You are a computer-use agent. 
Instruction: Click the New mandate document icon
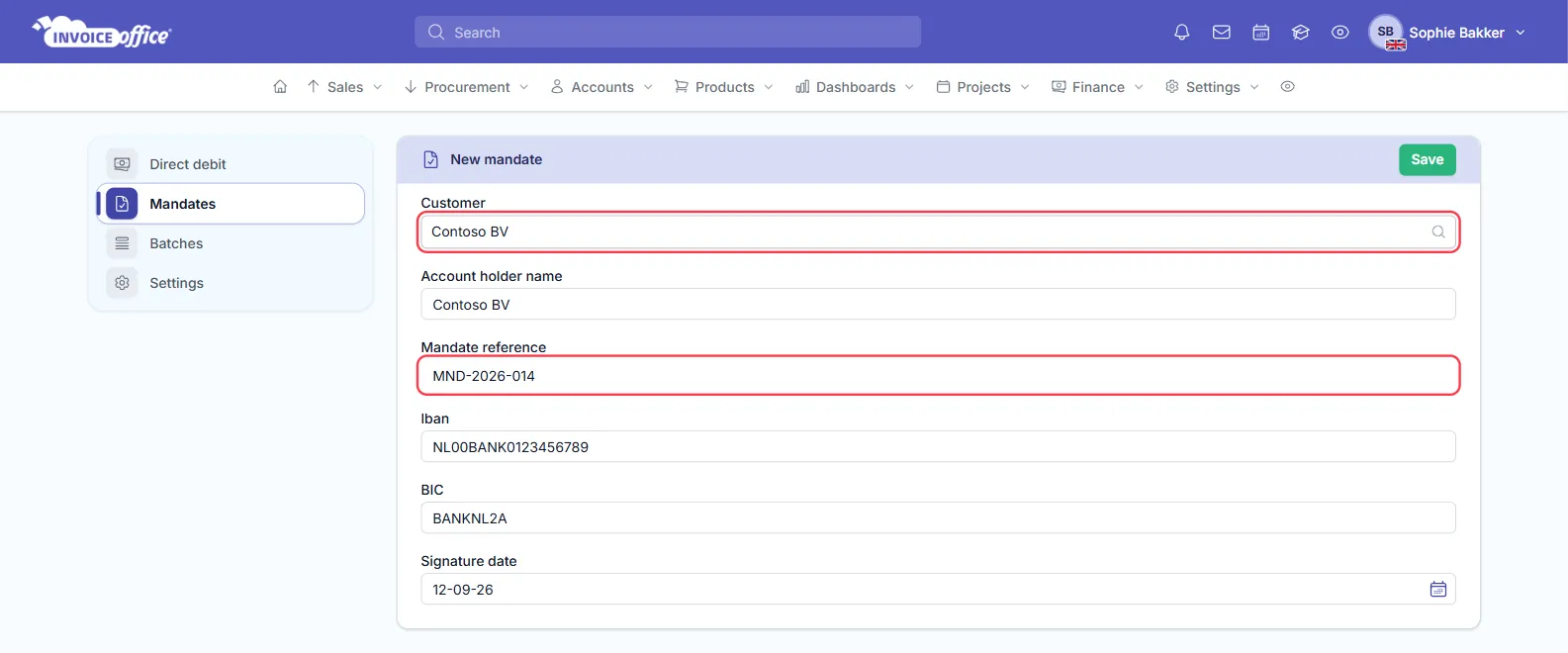coord(430,159)
